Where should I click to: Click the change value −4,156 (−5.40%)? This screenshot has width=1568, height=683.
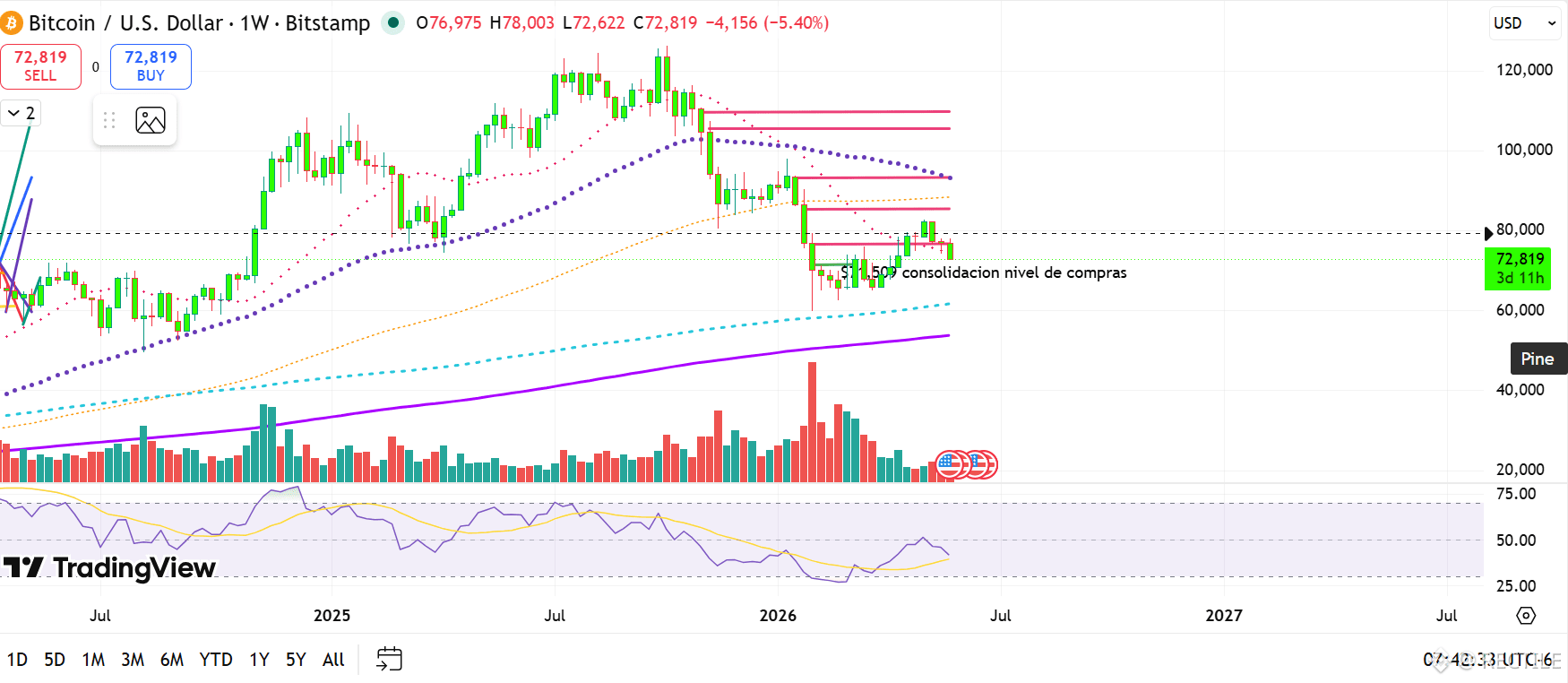[x=767, y=23]
